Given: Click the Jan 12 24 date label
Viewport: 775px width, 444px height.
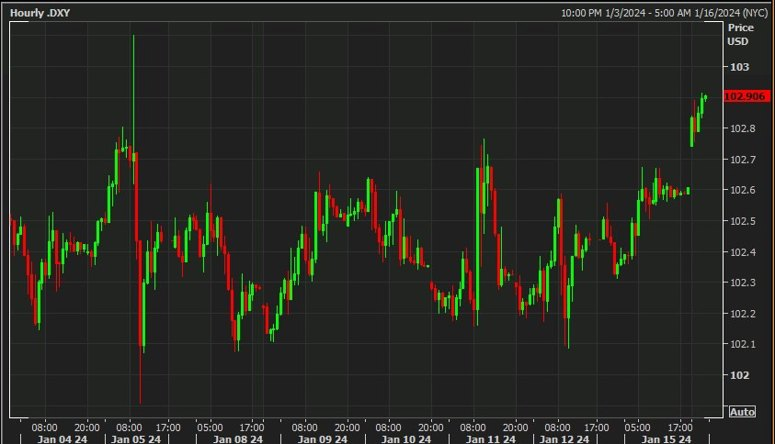Looking at the screenshot, I should 564,439.
